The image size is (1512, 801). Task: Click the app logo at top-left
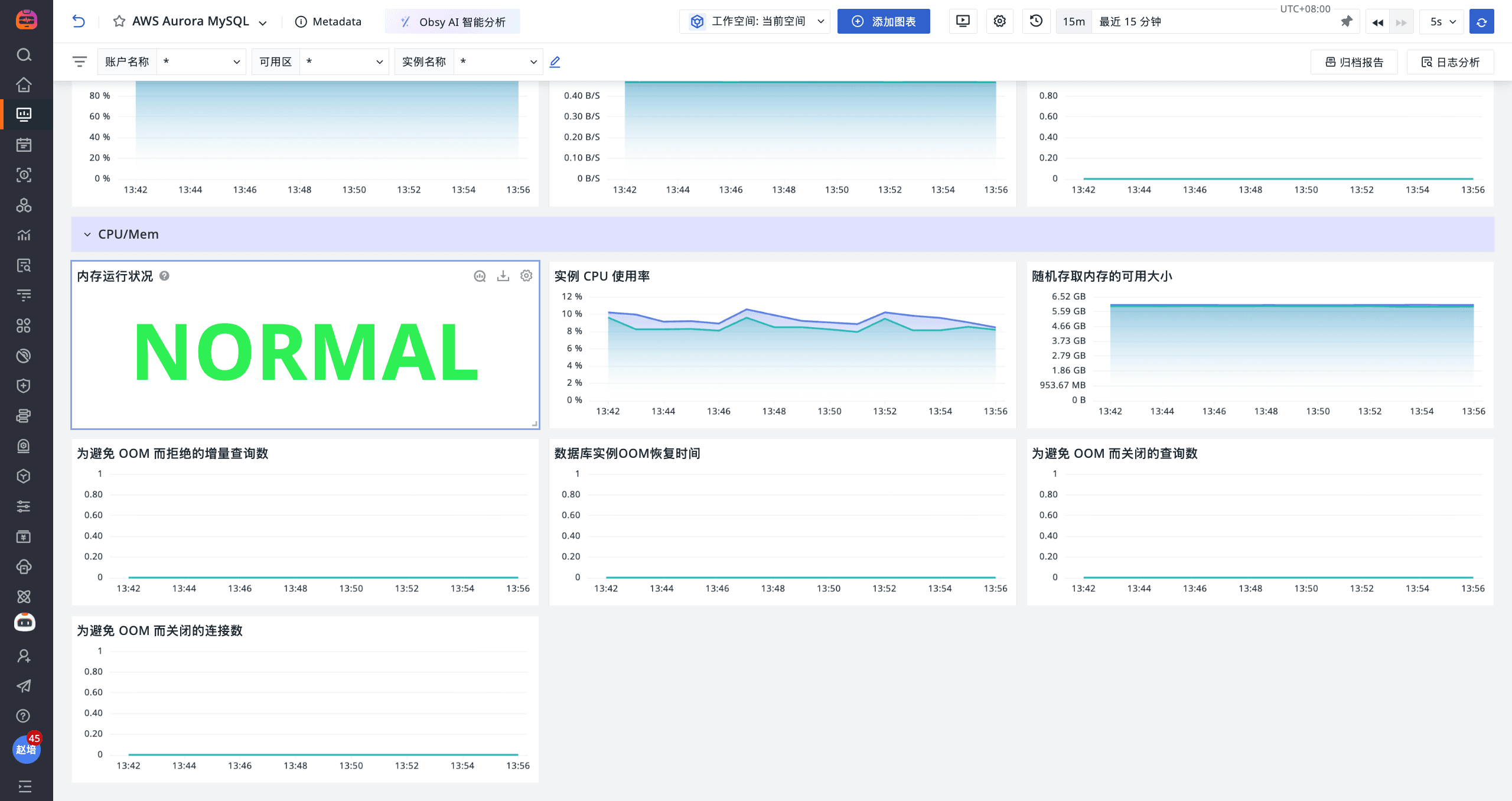click(26, 20)
